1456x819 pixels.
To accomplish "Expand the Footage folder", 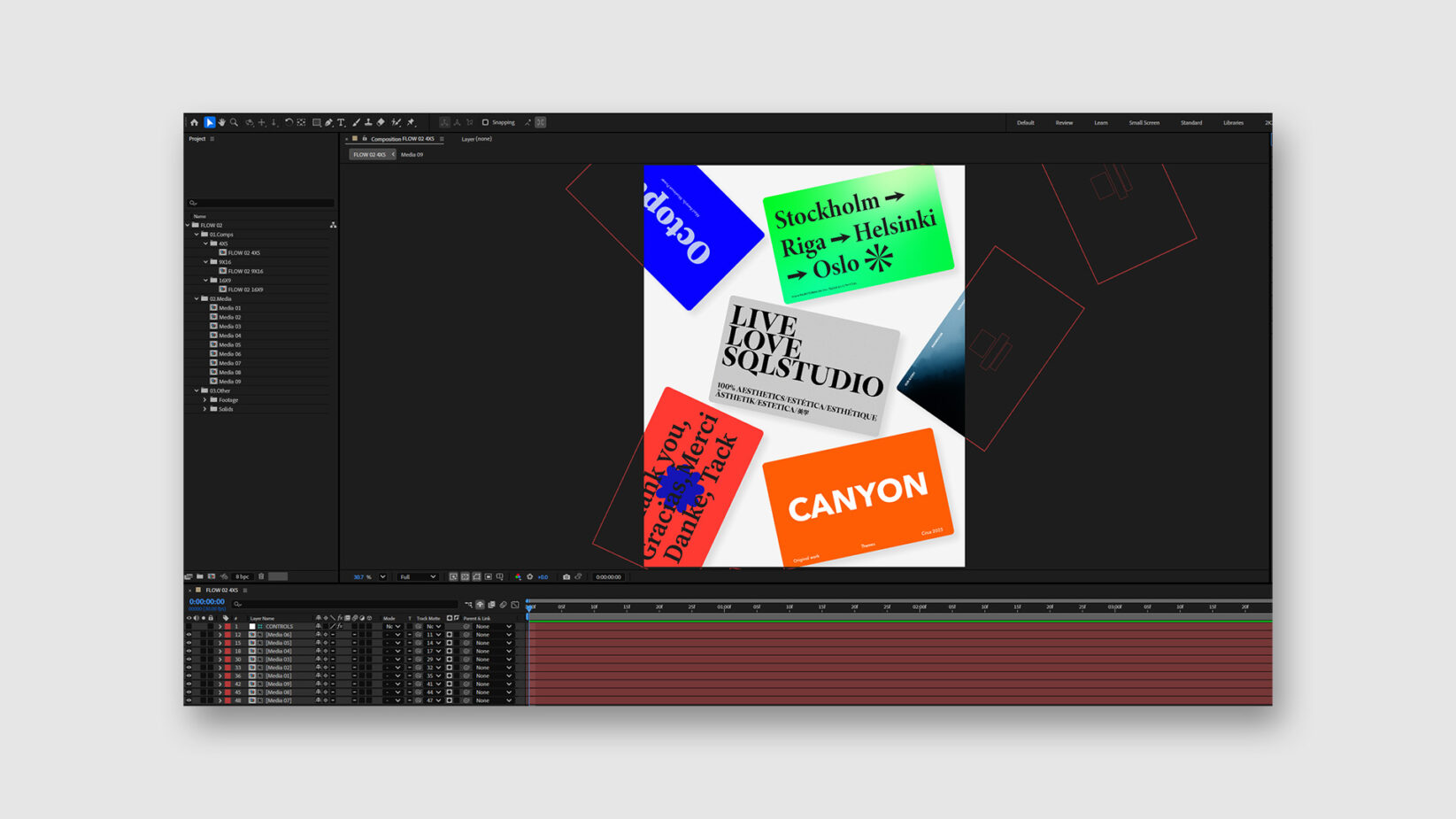I will click(x=205, y=400).
